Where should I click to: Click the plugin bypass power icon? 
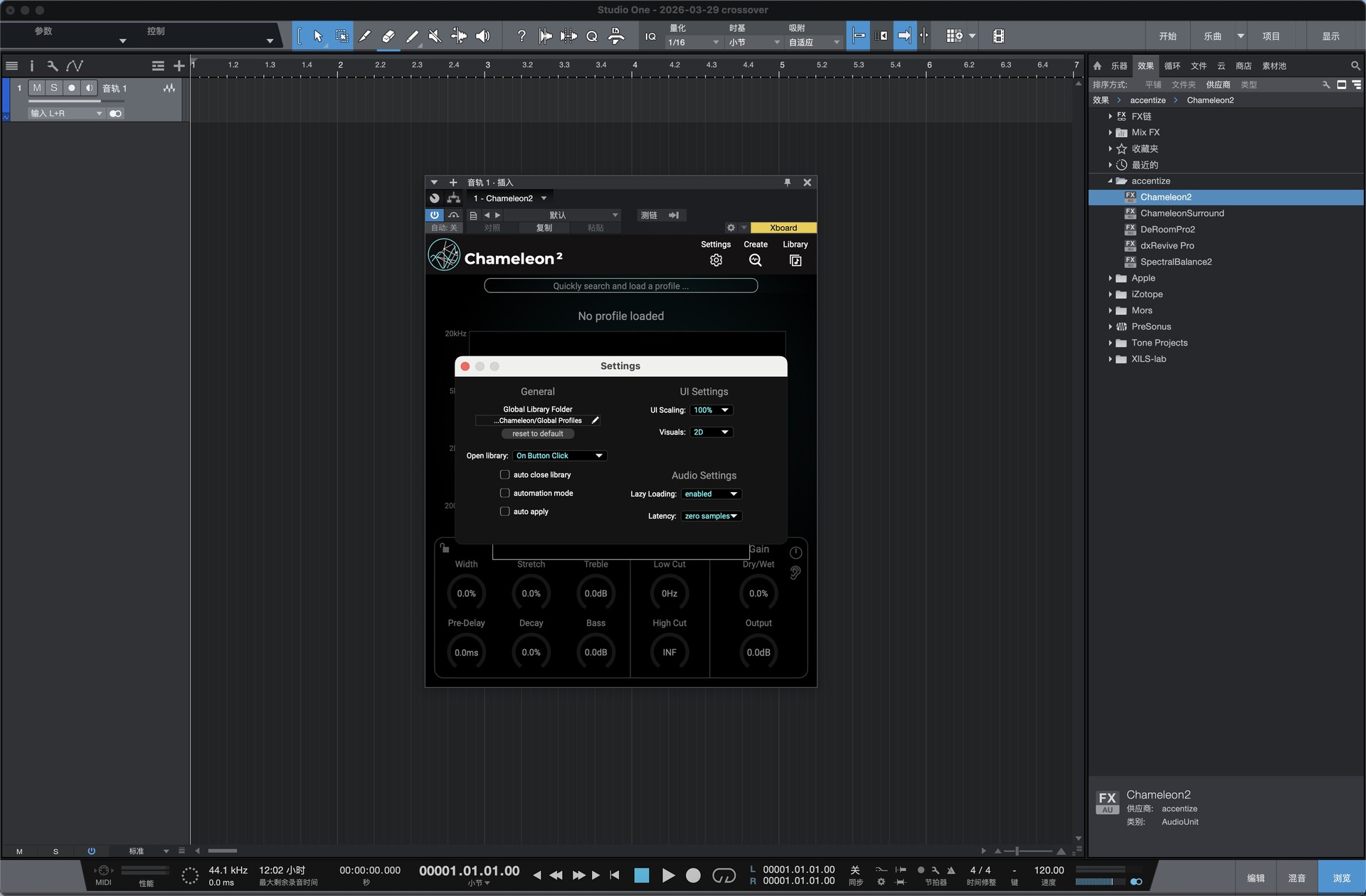pos(434,215)
